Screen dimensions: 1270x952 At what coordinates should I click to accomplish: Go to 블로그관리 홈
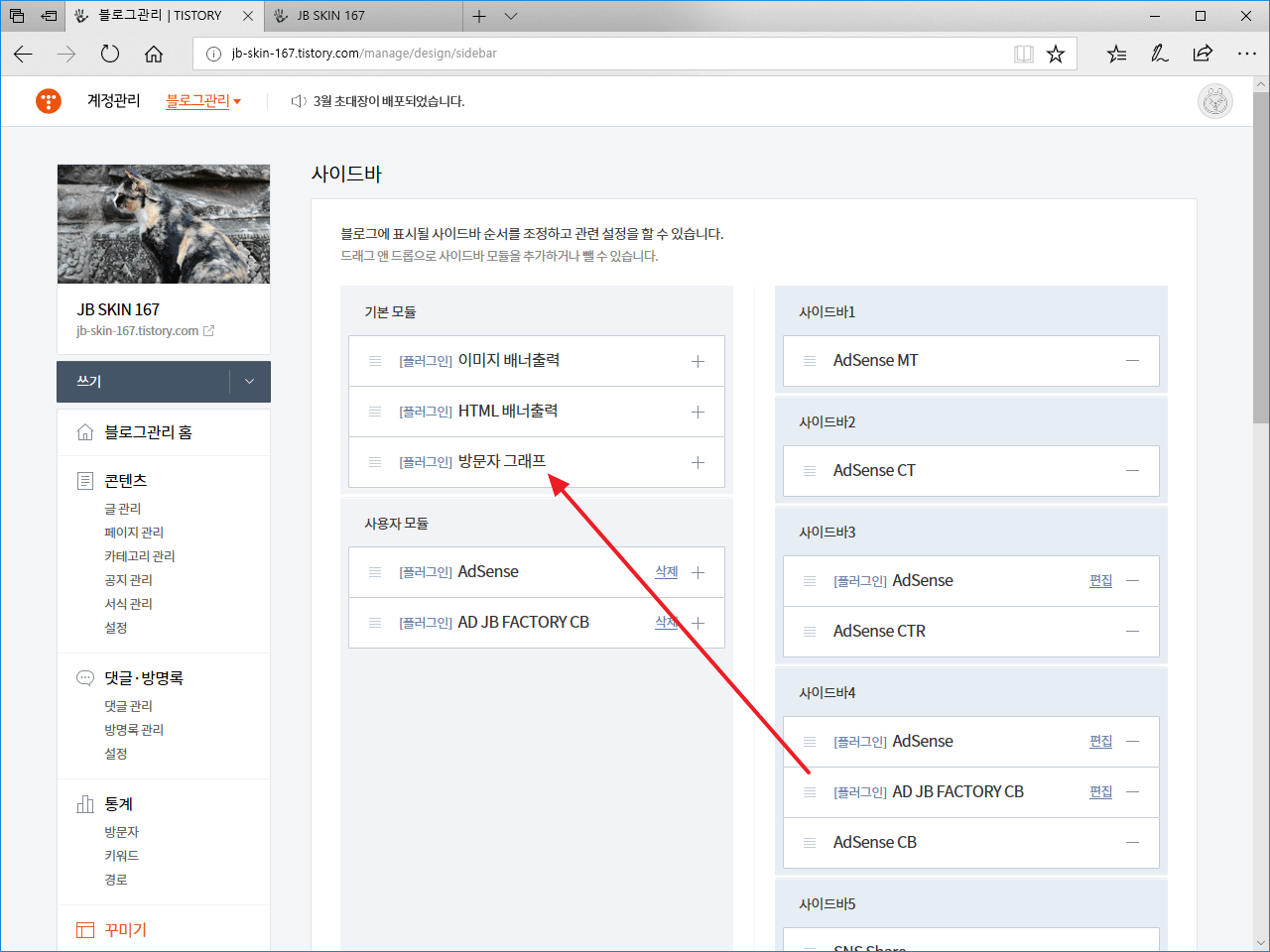pos(148,432)
